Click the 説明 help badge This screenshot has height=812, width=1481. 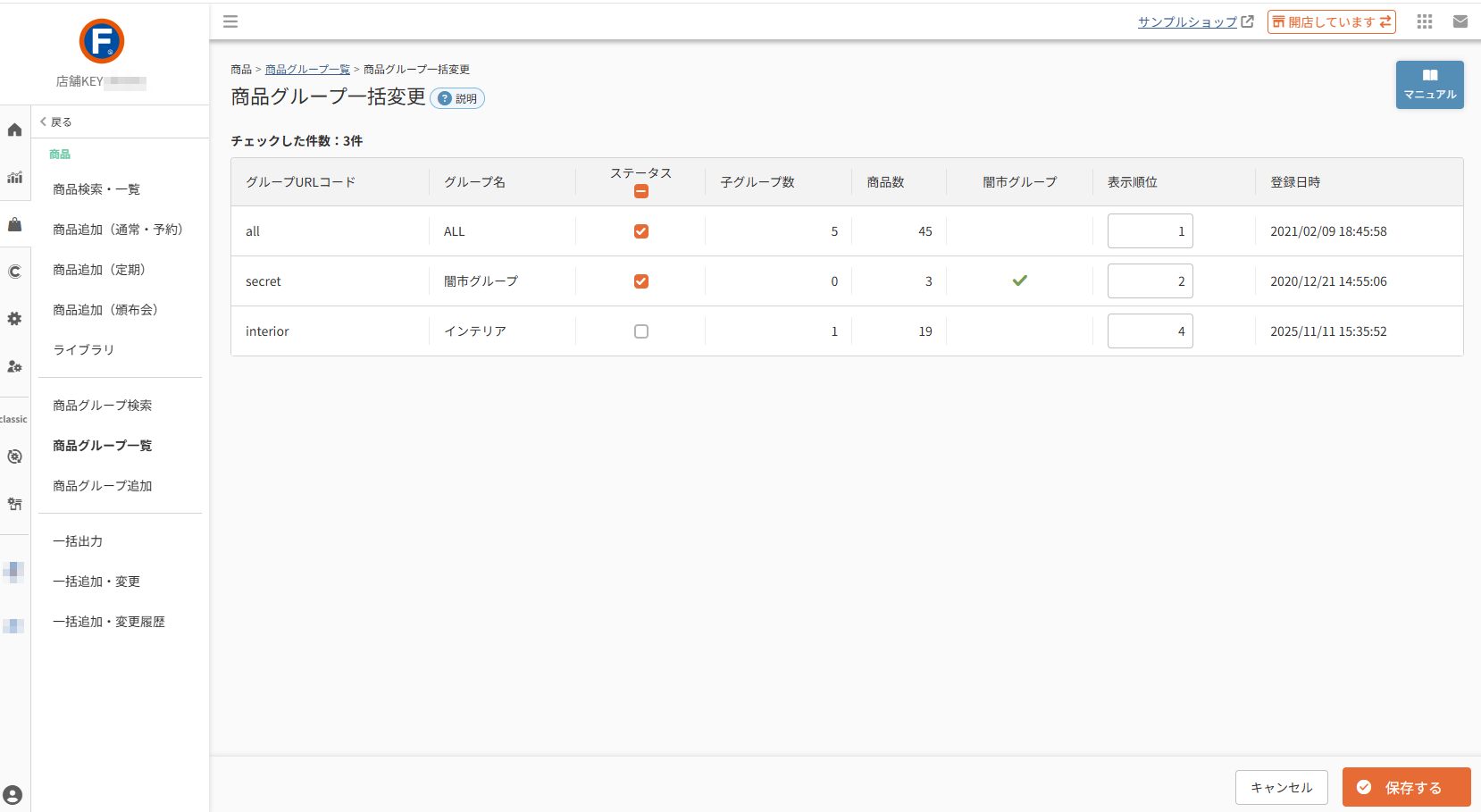[457, 98]
